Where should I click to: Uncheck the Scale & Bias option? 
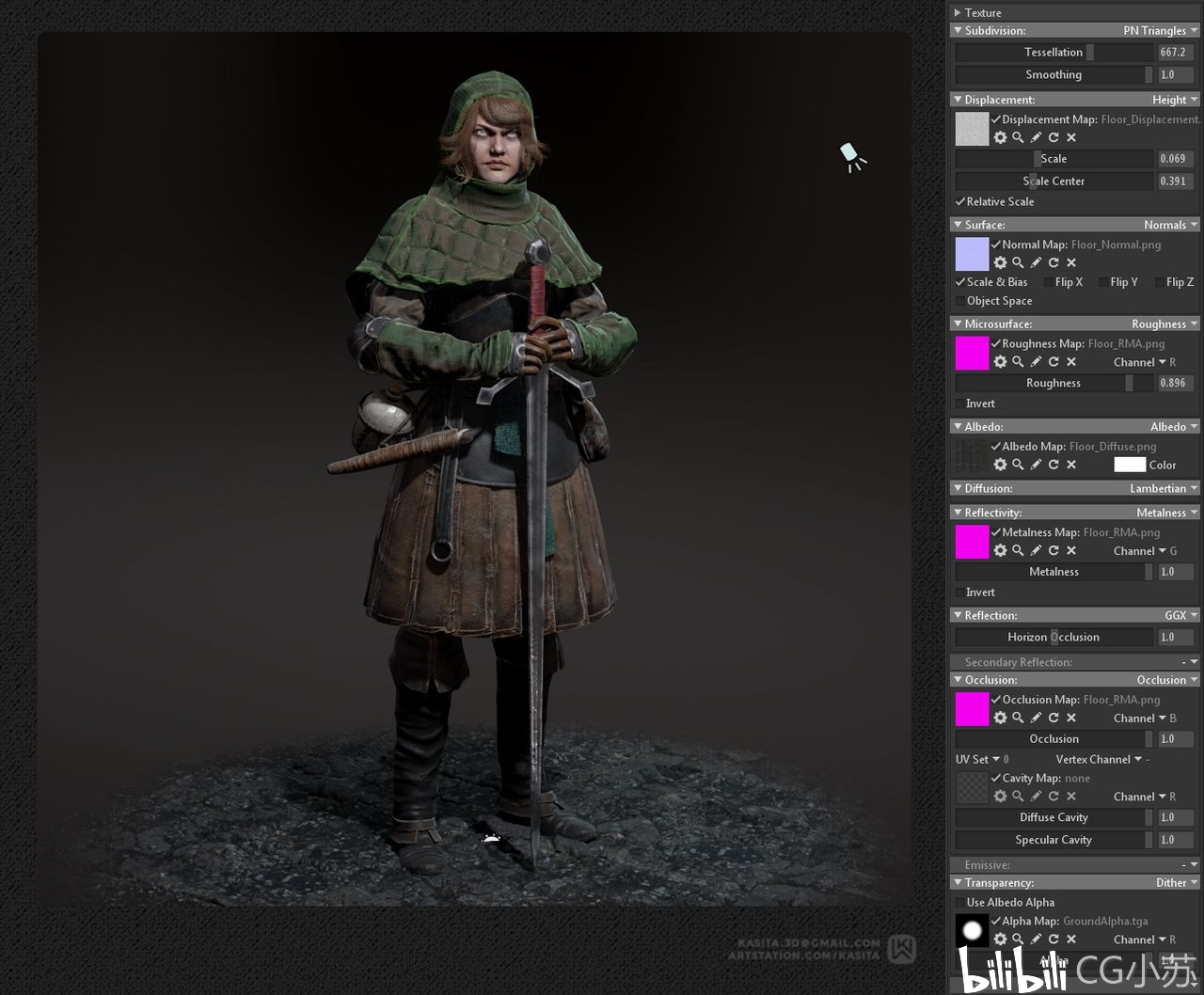pyautogui.click(x=960, y=281)
